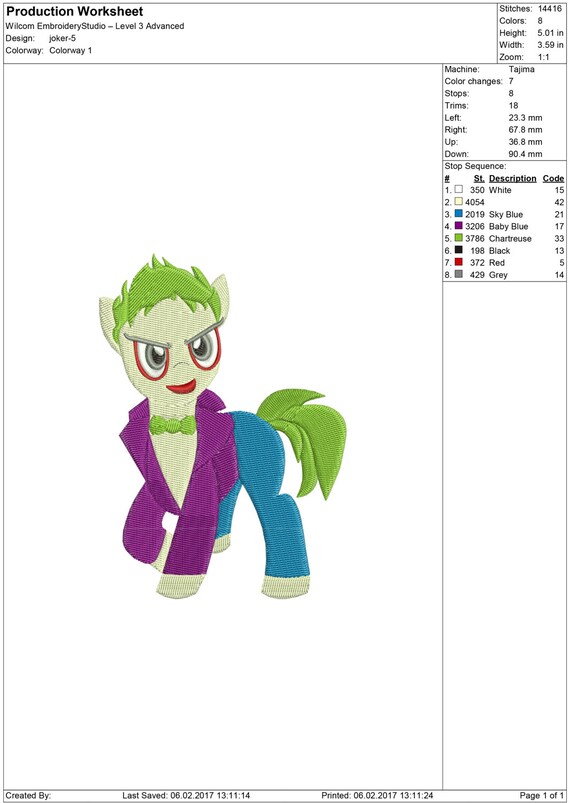Click the joker pony embroidery preview
The height and width of the screenshot is (803, 570).
(223, 428)
